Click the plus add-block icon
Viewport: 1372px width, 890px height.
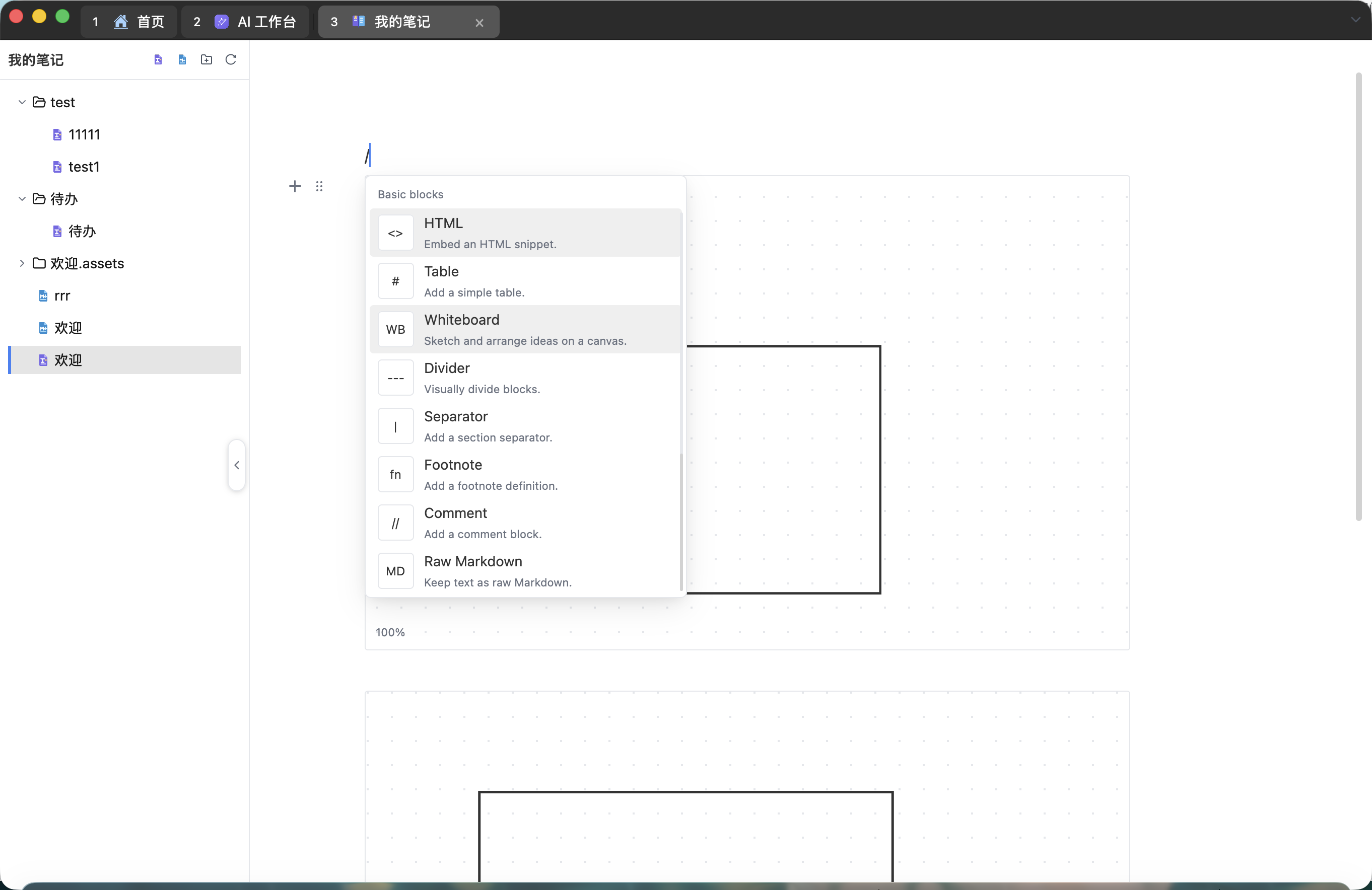295,186
